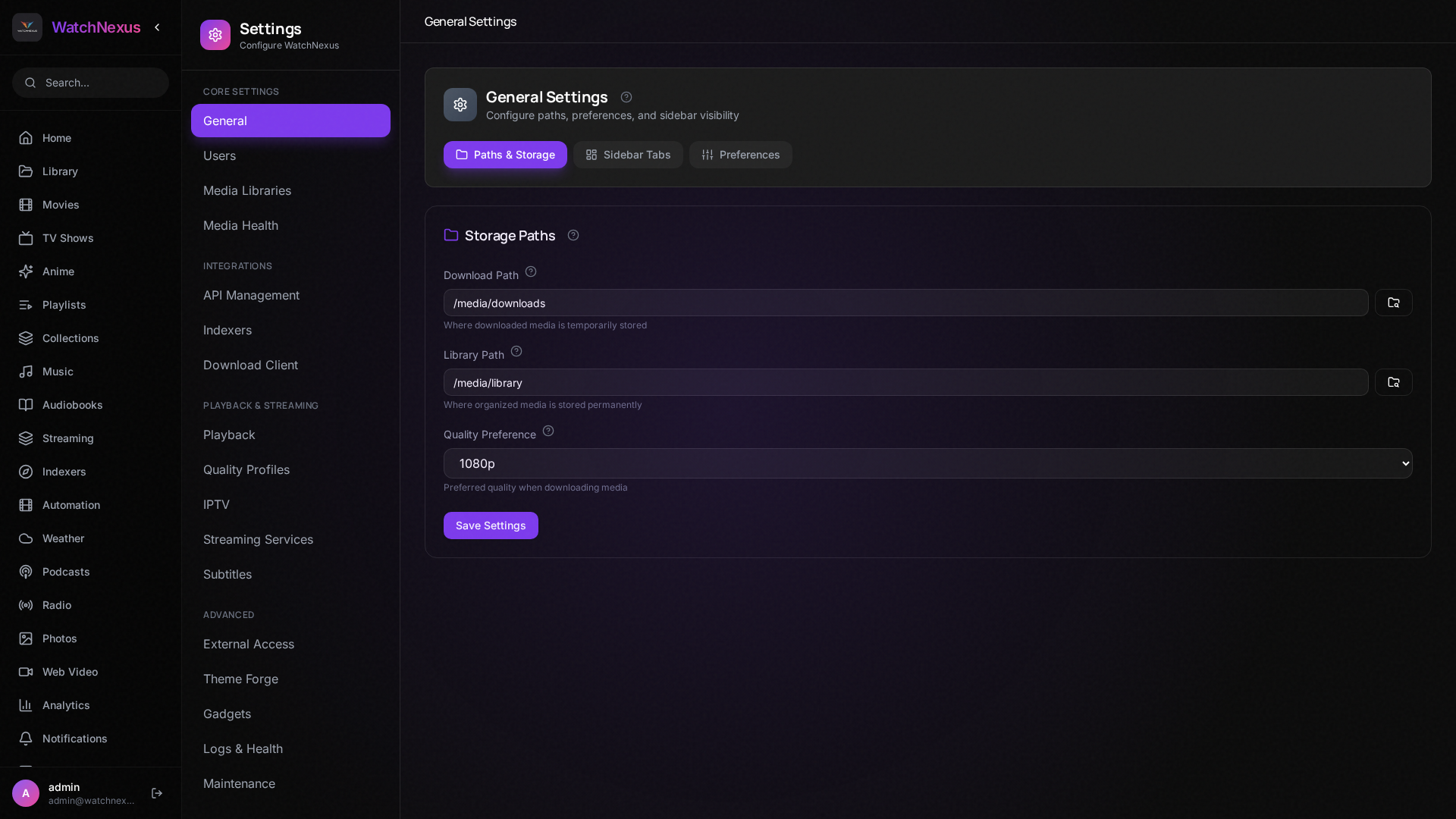Go to Anime in the left navigation
This screenshot has width=1456, height=819.
point(58,271)
